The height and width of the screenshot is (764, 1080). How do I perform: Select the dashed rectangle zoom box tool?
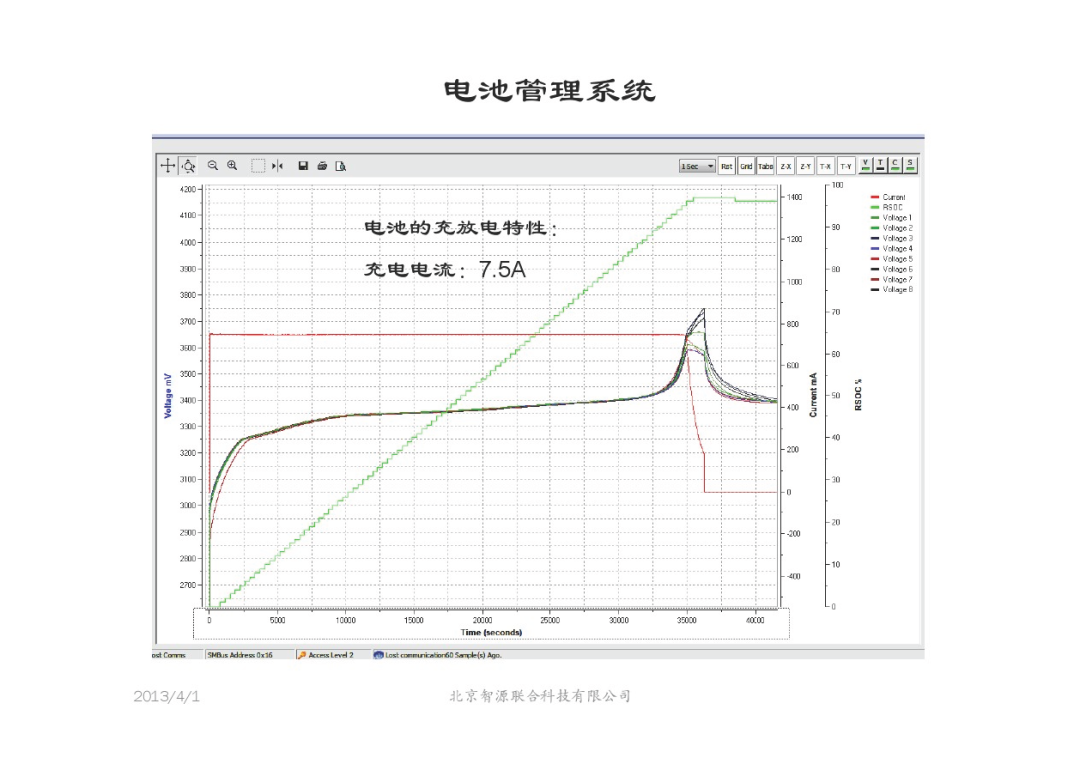coord(258,166)
